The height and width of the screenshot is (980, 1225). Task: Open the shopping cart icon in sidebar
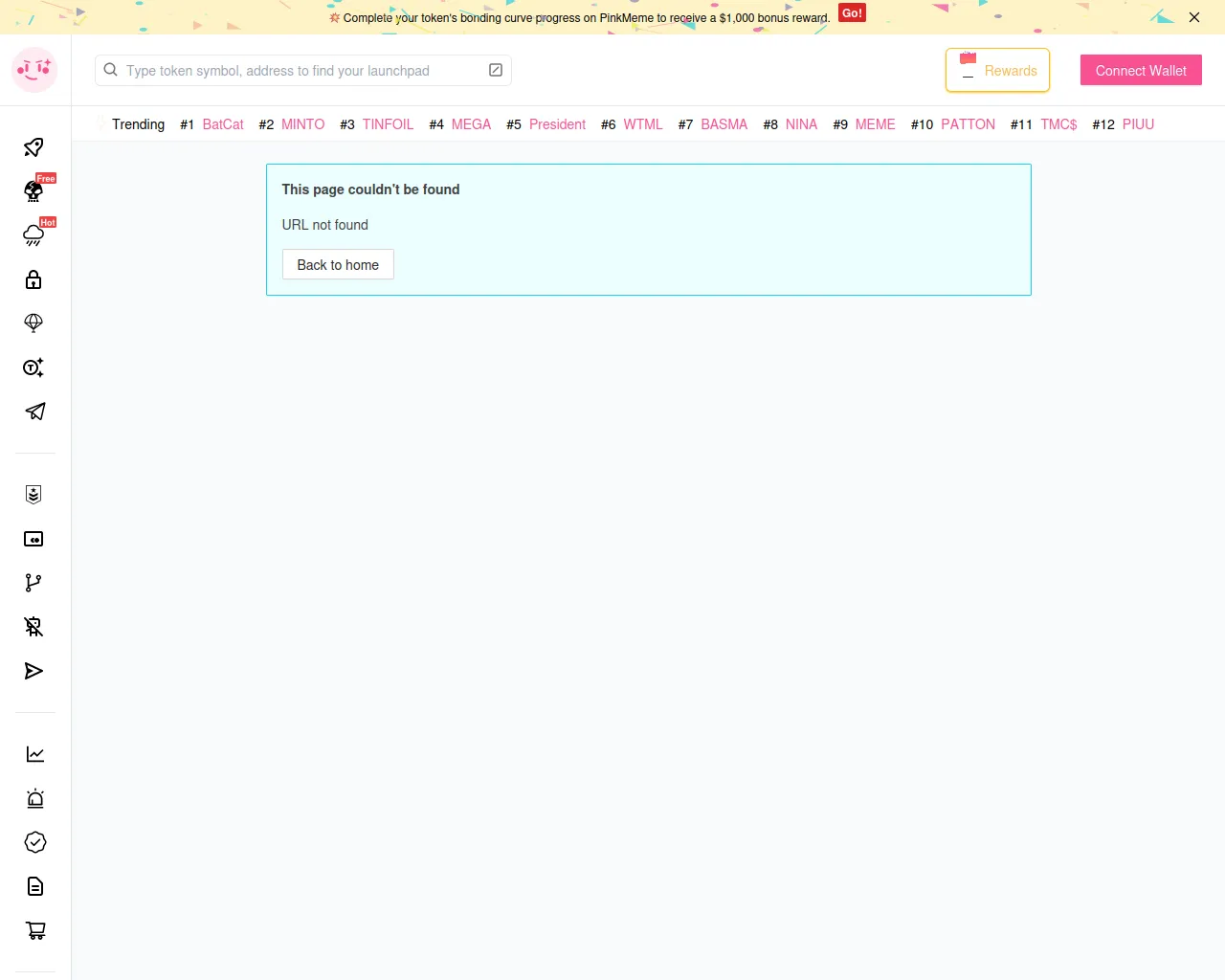pyautogui.click(x=35, y=930)
